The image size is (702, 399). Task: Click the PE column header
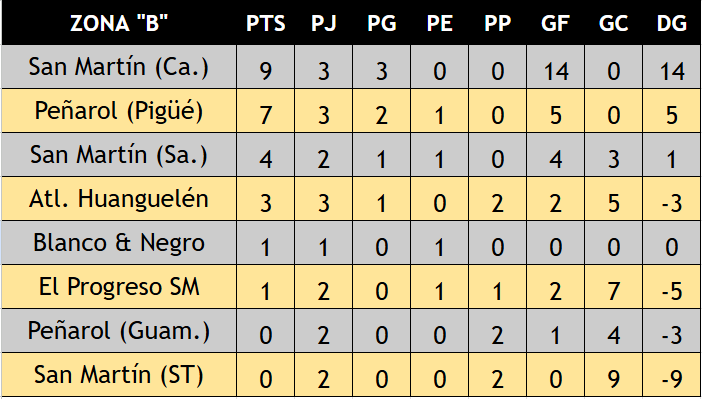(x=439, y=22)
